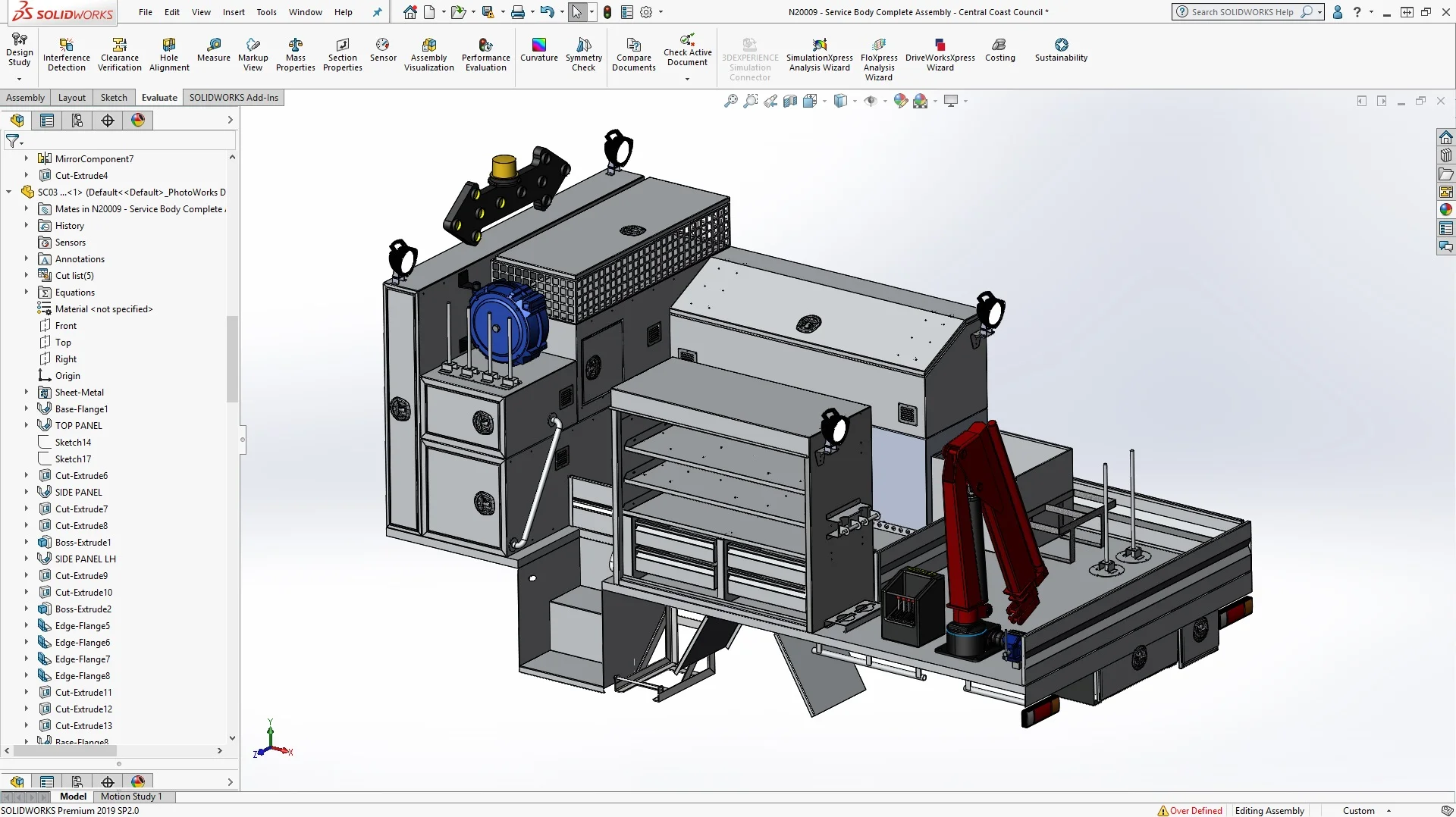The height and width of the screenshot is (817, 1456).
Task: Open the Interference Detection tool
Action: pyautogui.click(x=67, y=55)
